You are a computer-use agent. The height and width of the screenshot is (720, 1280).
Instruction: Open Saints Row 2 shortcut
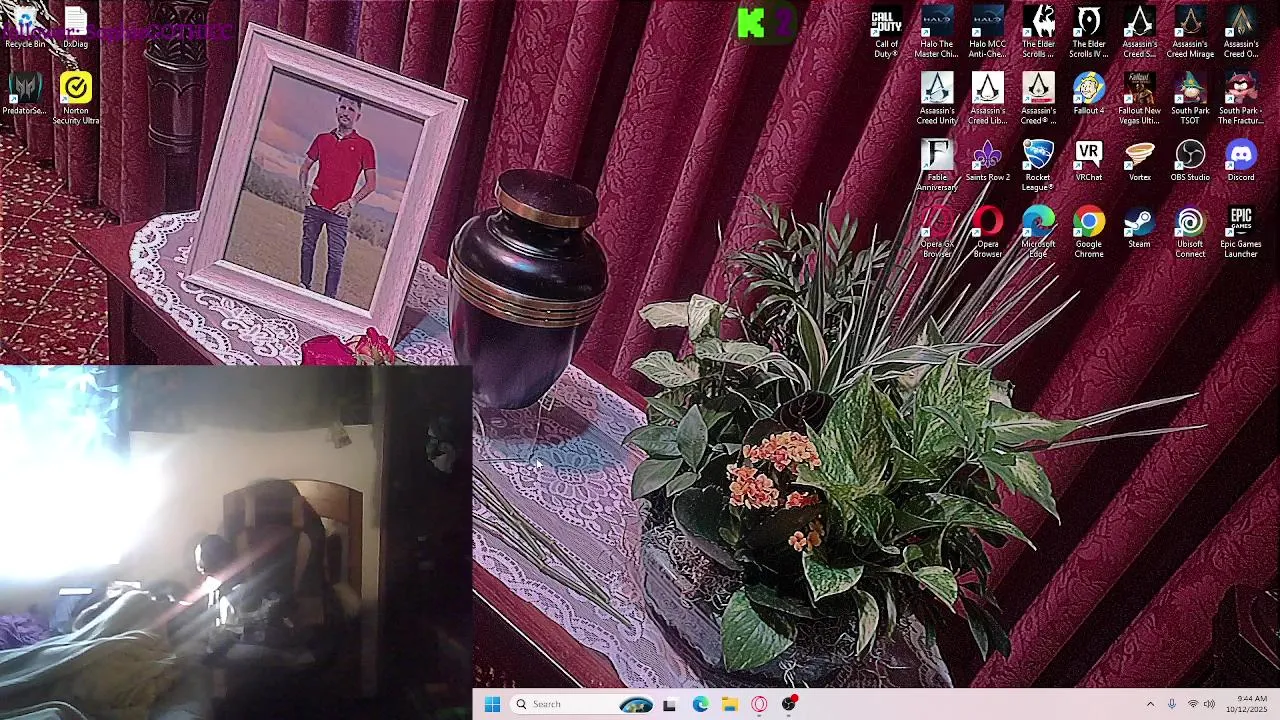coord(987,161)
